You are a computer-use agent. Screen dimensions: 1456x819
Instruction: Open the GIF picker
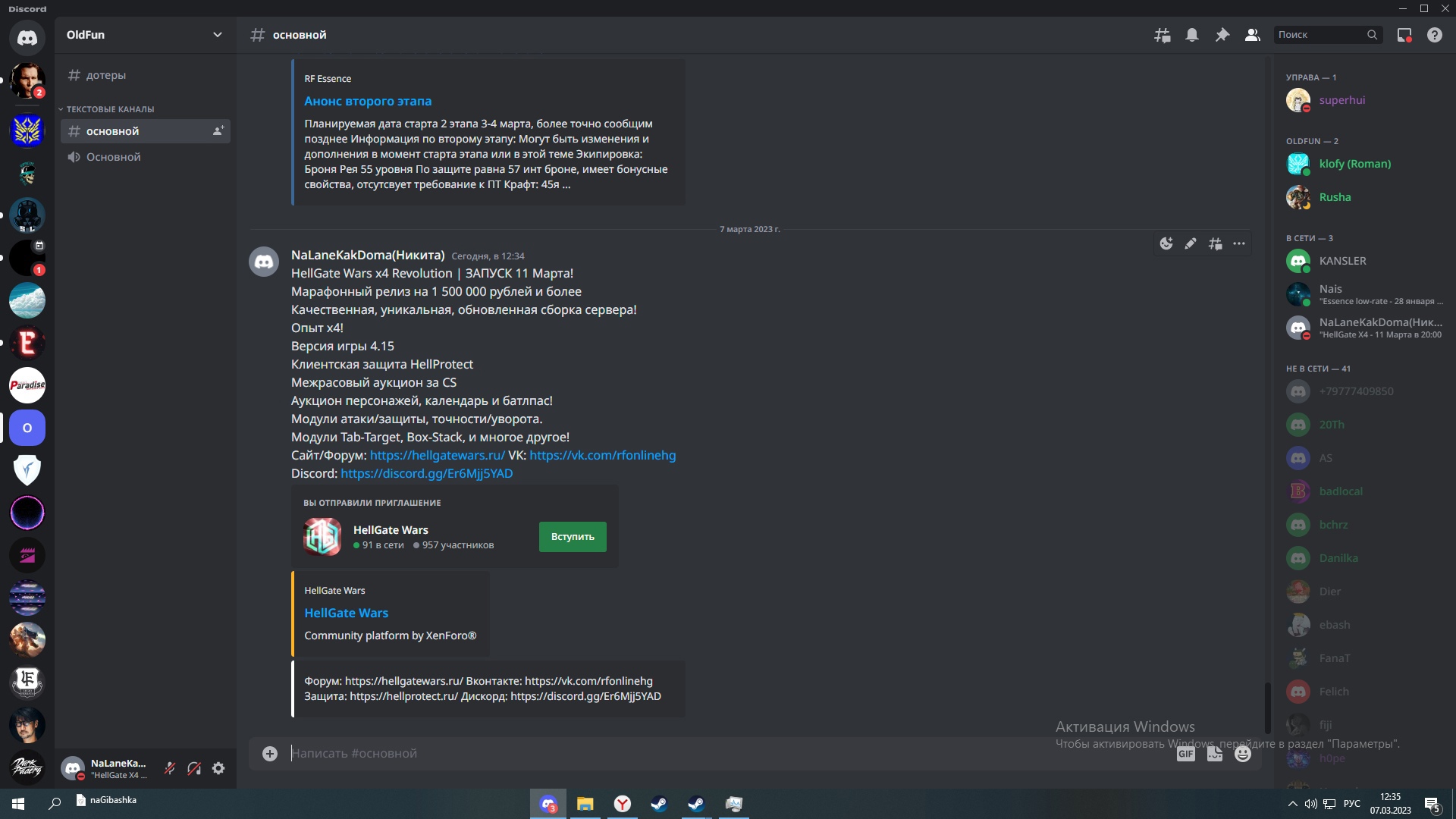click(x=1186, y=753)
